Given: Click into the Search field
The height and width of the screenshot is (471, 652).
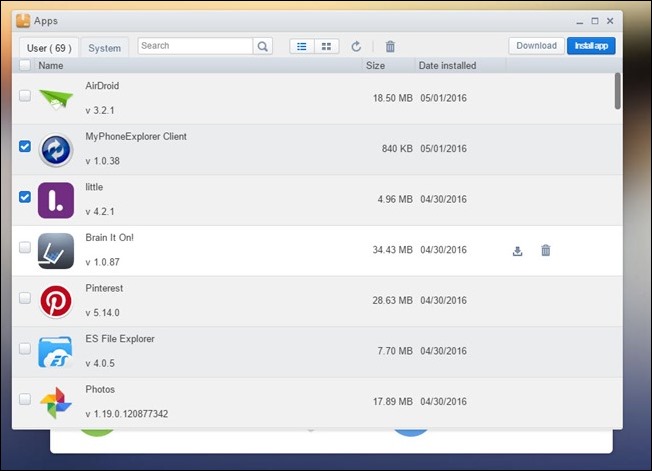Looking at the screenshot, I should pos(195,46).
